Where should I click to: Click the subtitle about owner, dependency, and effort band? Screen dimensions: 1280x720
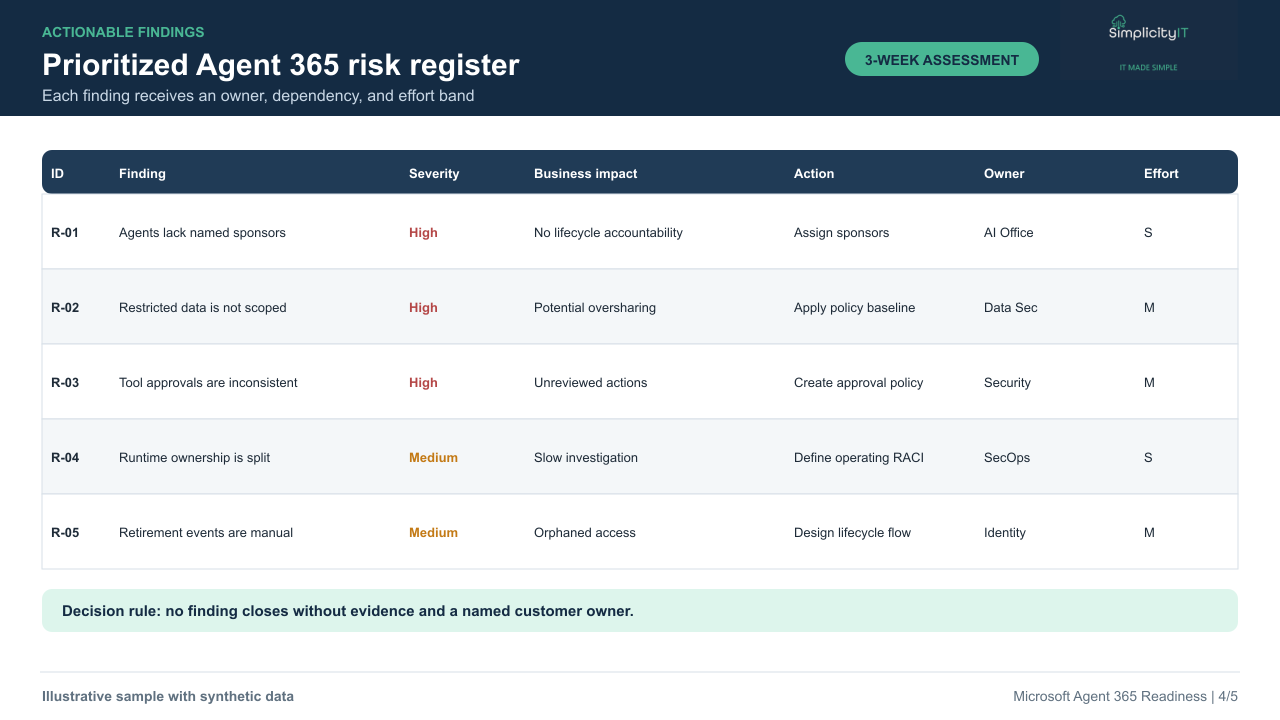[258, 96]
